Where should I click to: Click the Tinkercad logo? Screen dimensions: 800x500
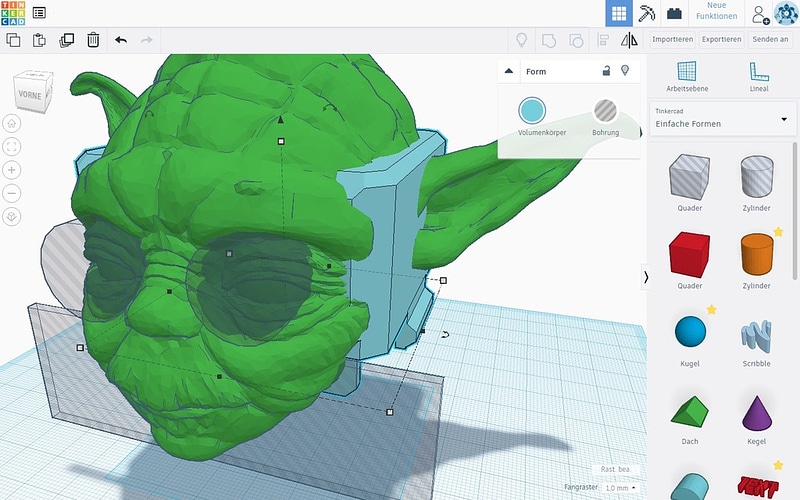point(13,13)
